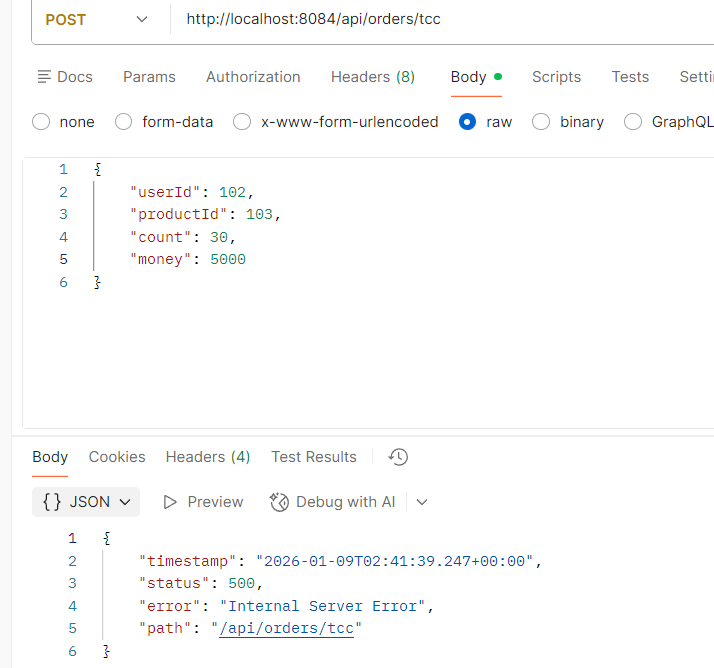Image resolution: width=714 pixels, height=668 pixels.
Task: Select the form-data radio option
Action: click(x=124, y=122)
